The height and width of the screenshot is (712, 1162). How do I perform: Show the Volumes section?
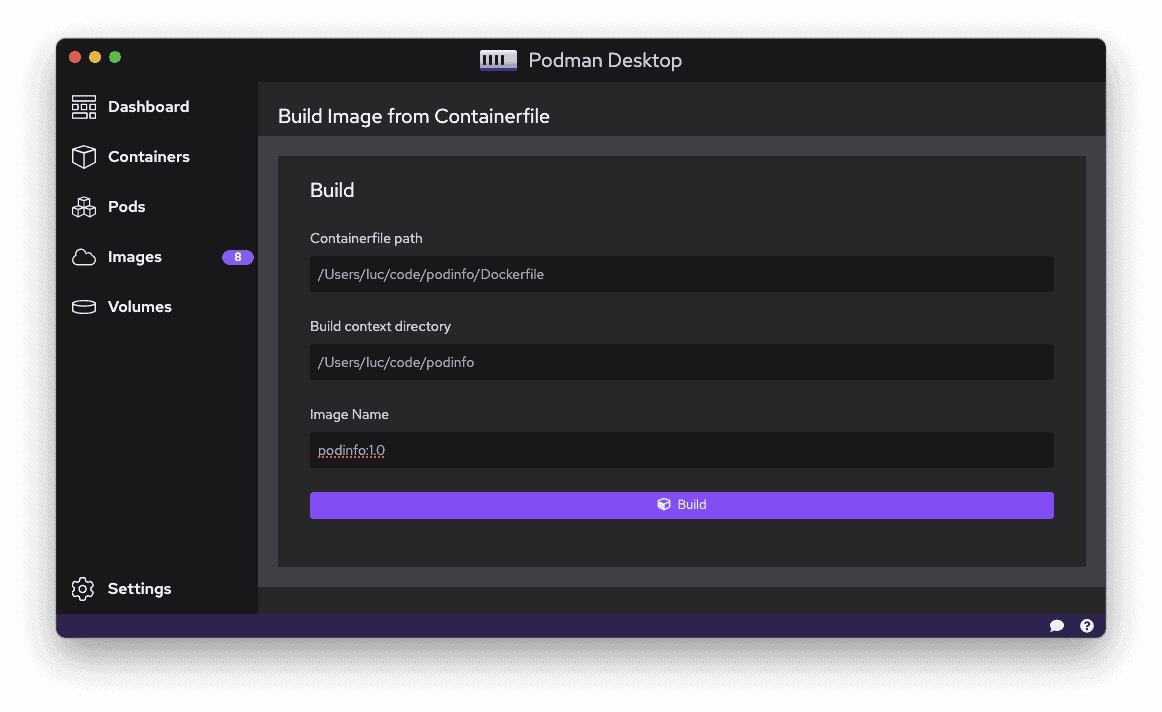140,307
